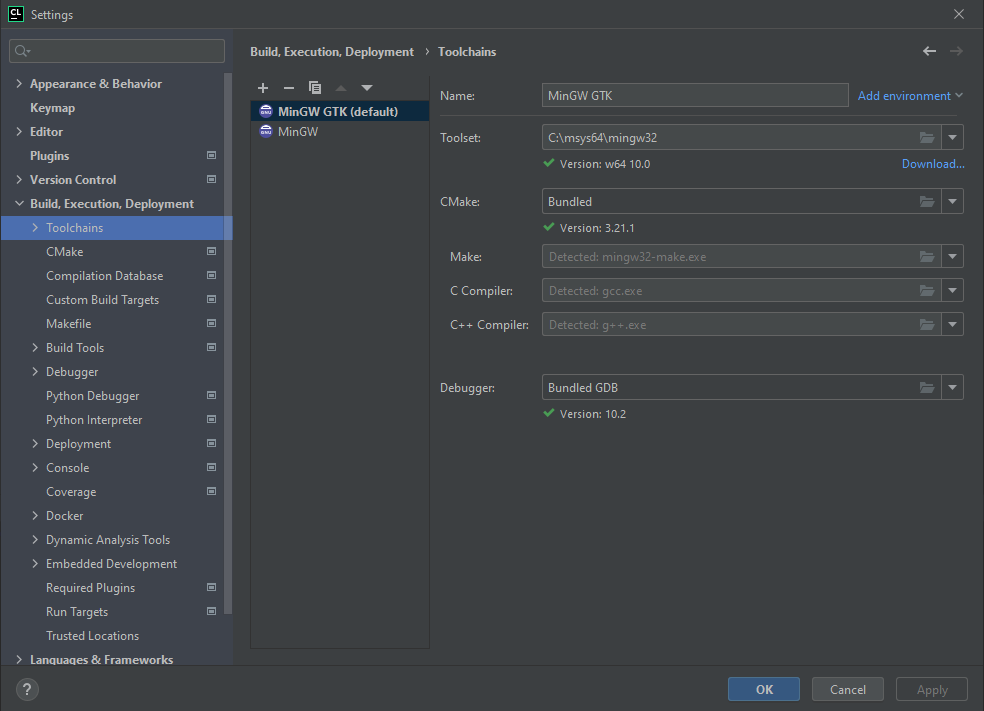
Task: Open the help question mark button
Action: [28, 689]
